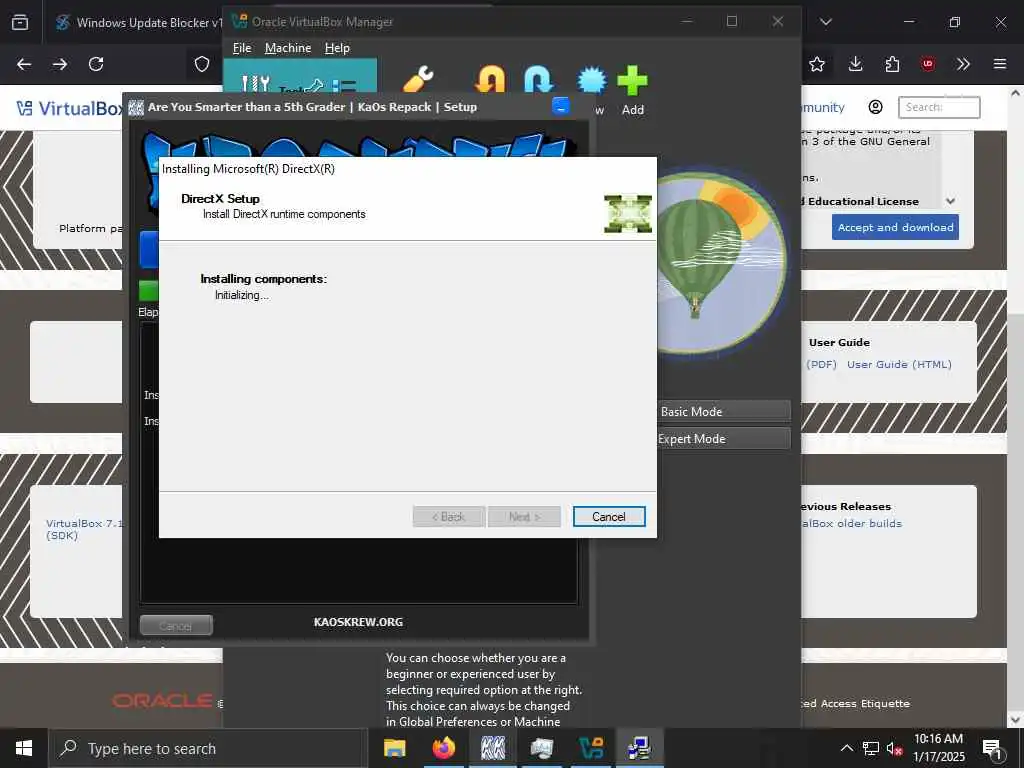The image size is (1024, 768).
Task: Go forward in the Firefox browser
Action: (x=60, y=64)
